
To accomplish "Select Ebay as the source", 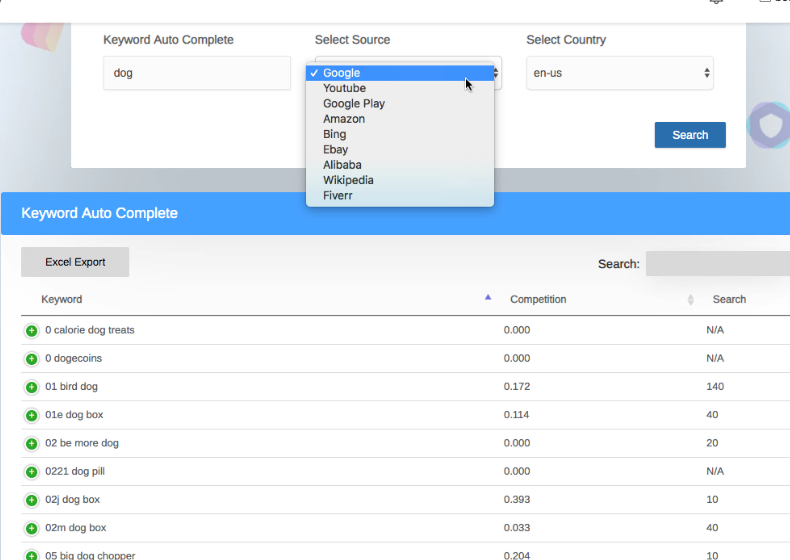I will tap(400, 150).
